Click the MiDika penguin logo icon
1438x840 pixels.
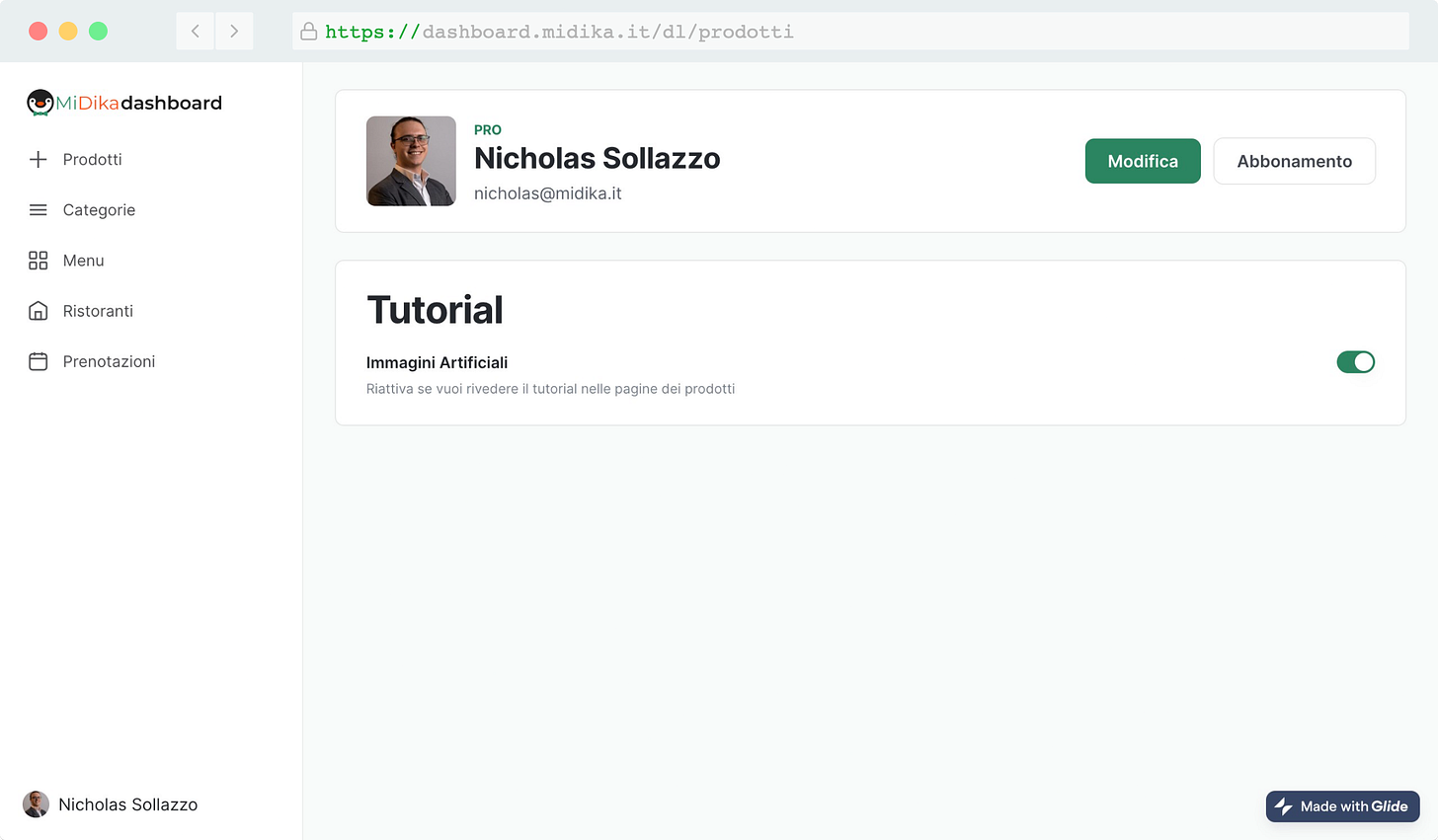40,103
